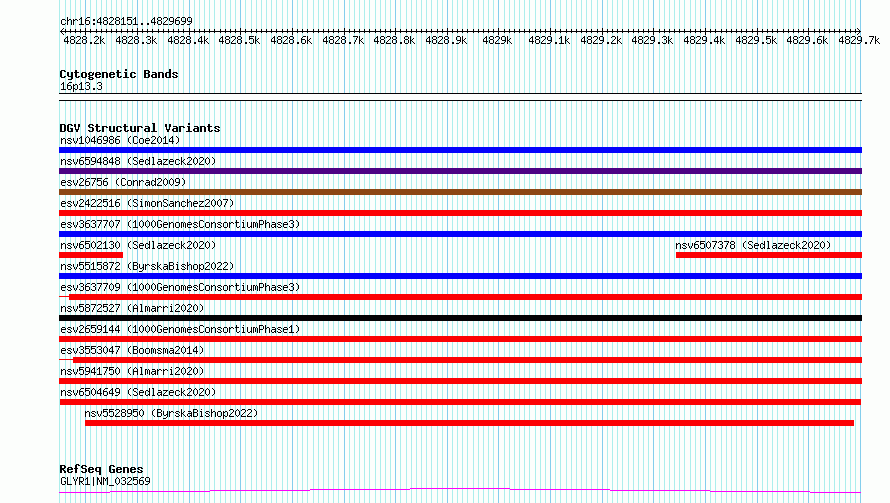This screenshot has height=503, width=890.
Task: Click the esv2659144 red variant bar
Action: pos(460,339)
